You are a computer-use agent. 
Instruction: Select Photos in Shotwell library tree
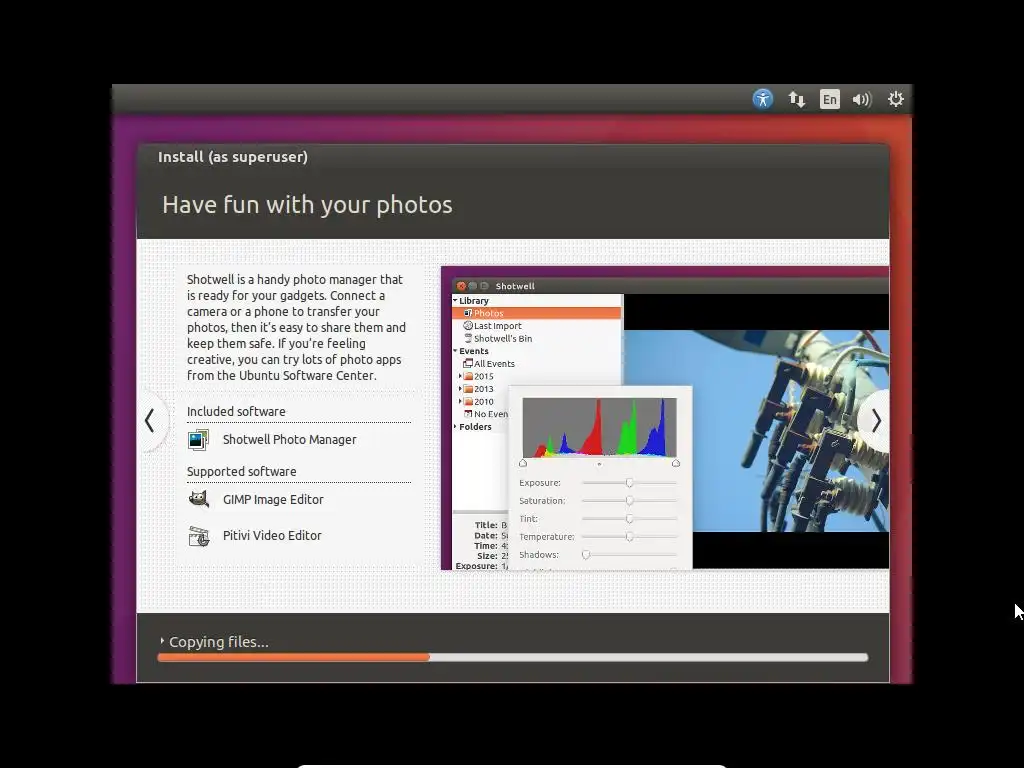[x=537, y=313]
